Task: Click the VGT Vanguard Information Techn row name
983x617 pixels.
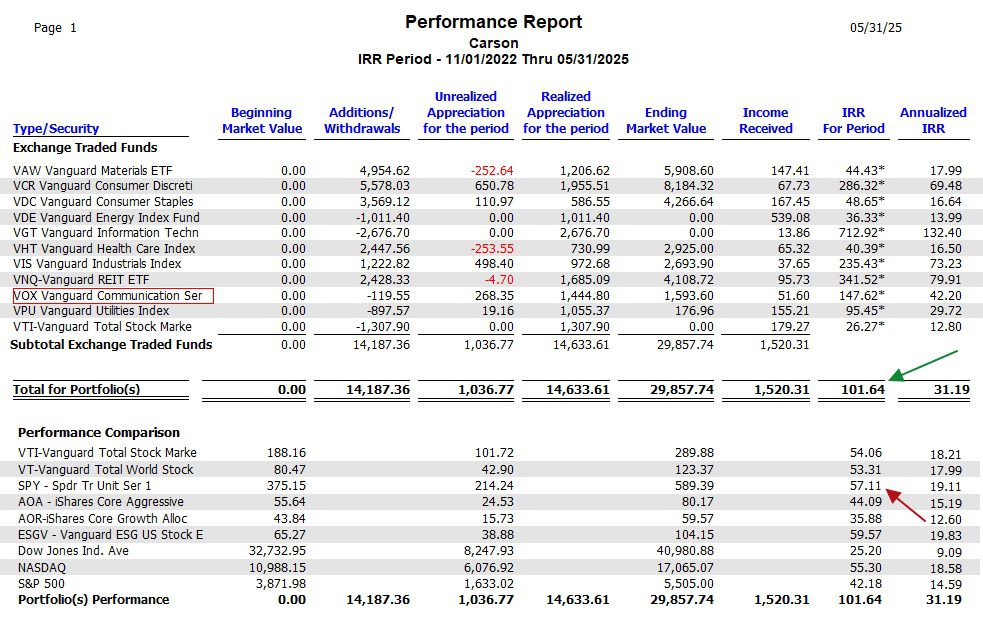Action: [106, 233]
